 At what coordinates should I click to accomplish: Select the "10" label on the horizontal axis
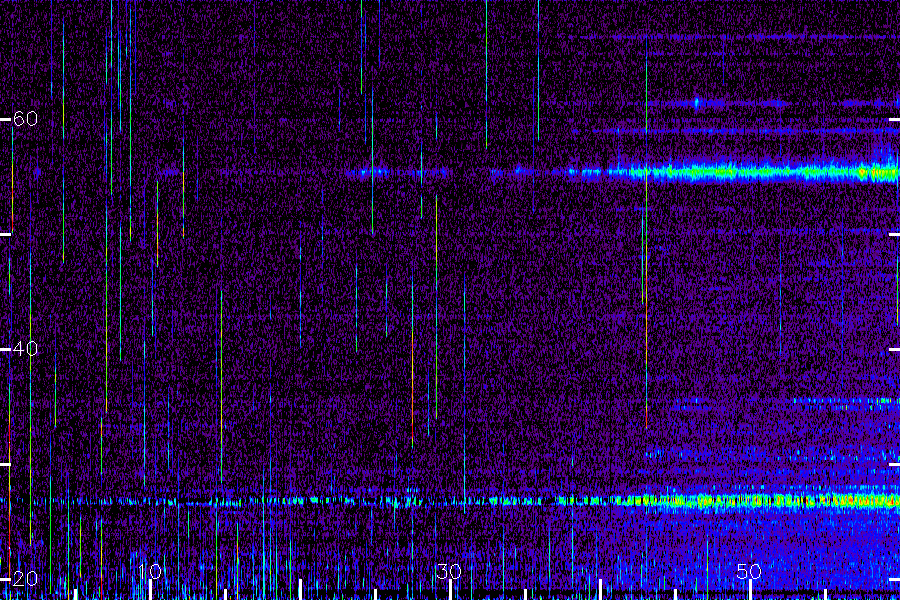tap(149, 571)
